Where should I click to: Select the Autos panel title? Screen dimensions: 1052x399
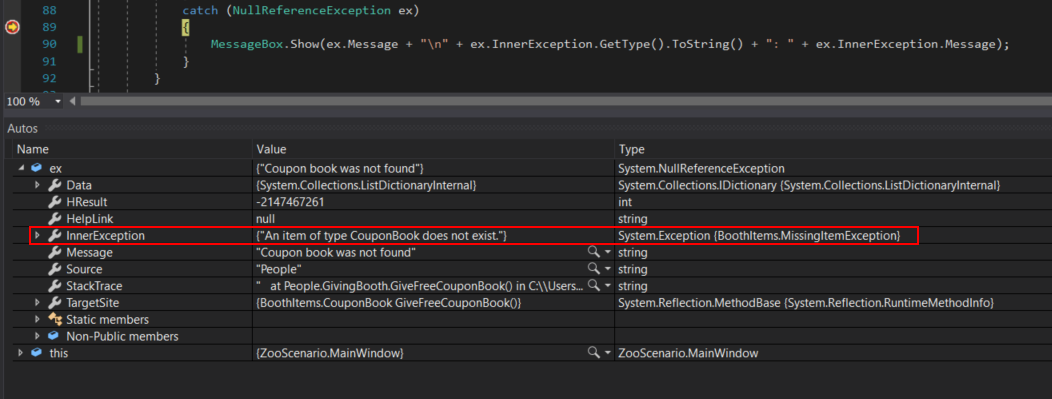[22, 128]
